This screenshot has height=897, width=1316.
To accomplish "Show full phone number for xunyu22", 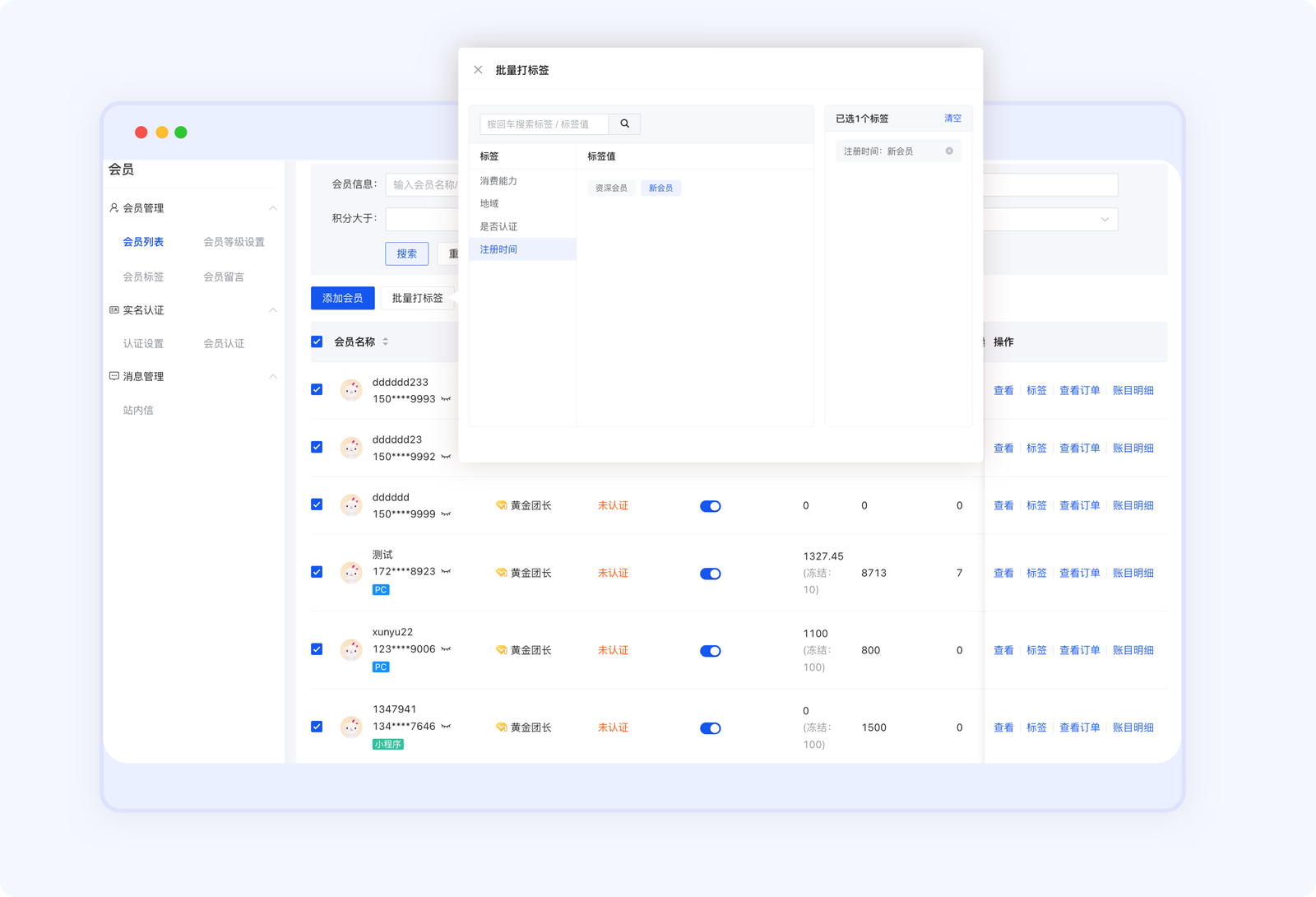I will coord(446,649).
